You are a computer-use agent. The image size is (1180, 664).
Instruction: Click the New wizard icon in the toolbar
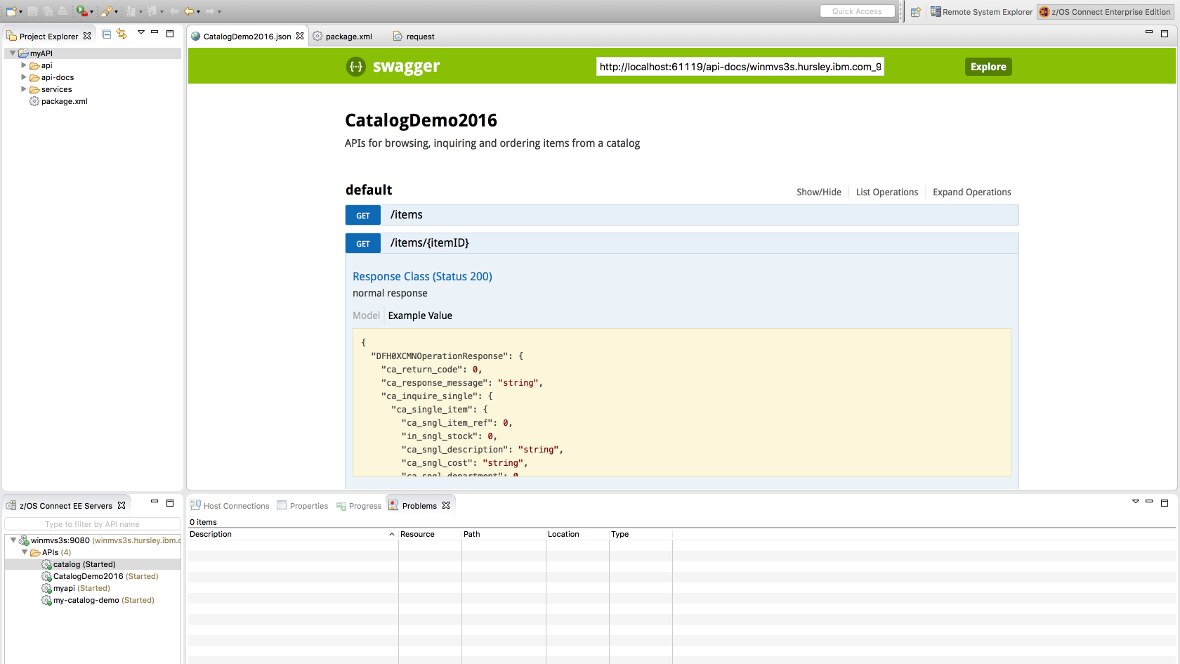[10, 10]
